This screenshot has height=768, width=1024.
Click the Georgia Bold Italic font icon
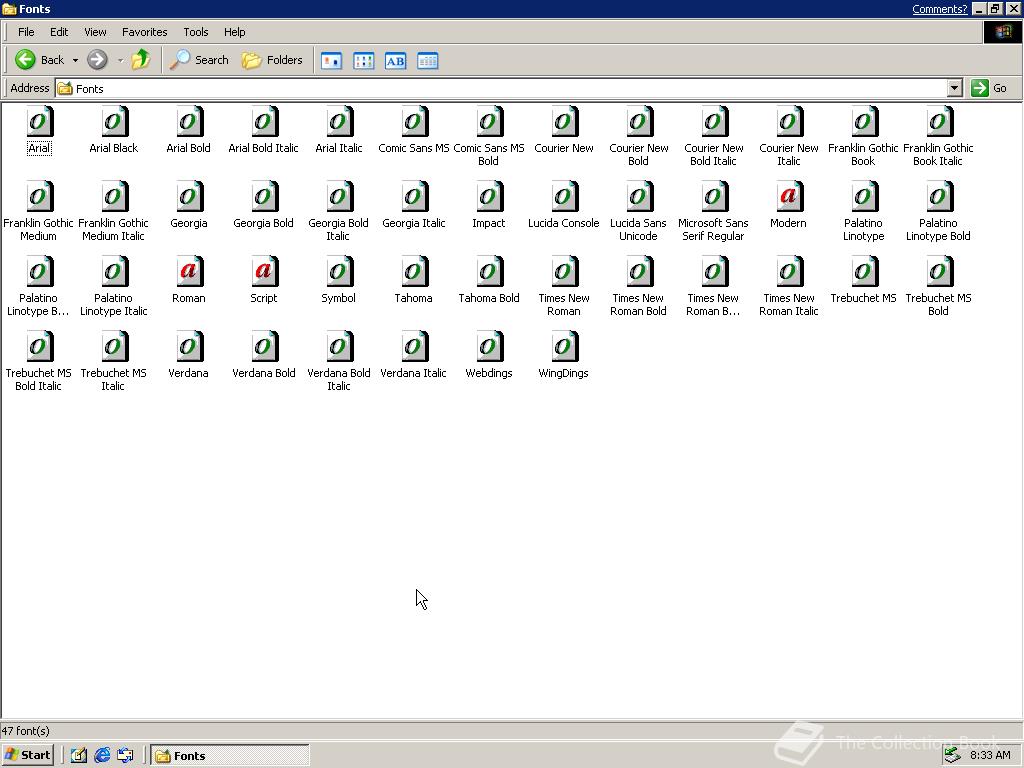point(339,197)
